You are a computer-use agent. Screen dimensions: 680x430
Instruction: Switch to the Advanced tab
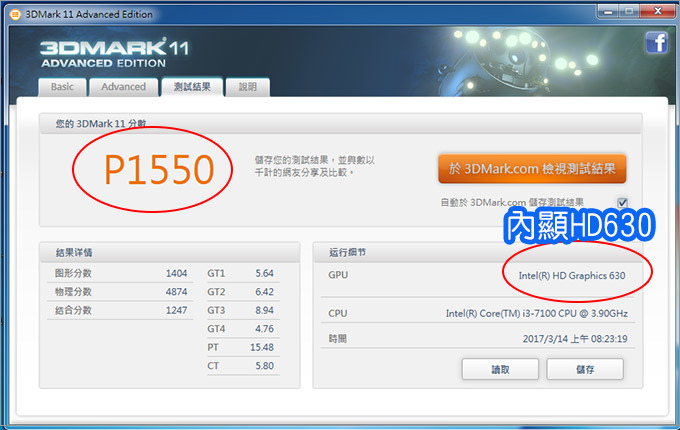124,87
